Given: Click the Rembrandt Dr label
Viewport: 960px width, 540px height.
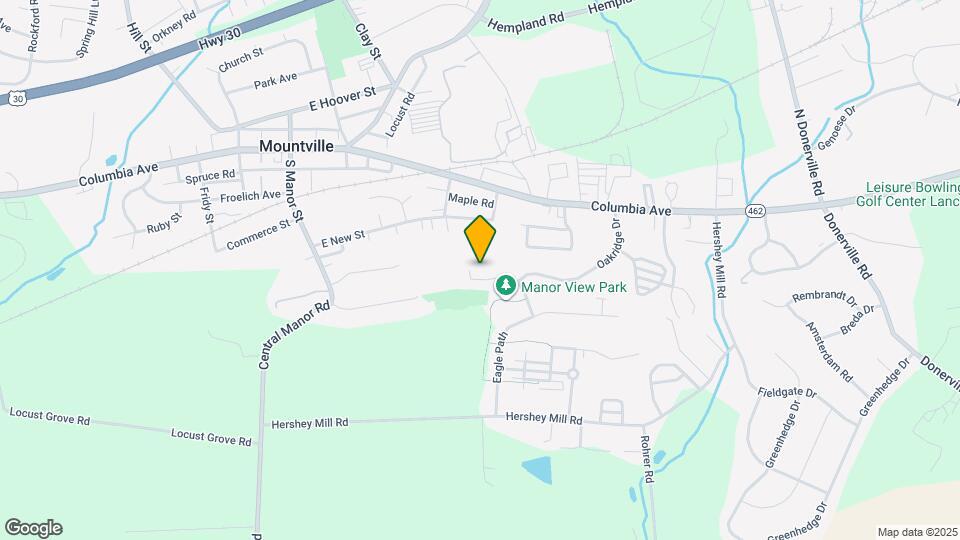Looking at the screenshot, I should point(824,298).
